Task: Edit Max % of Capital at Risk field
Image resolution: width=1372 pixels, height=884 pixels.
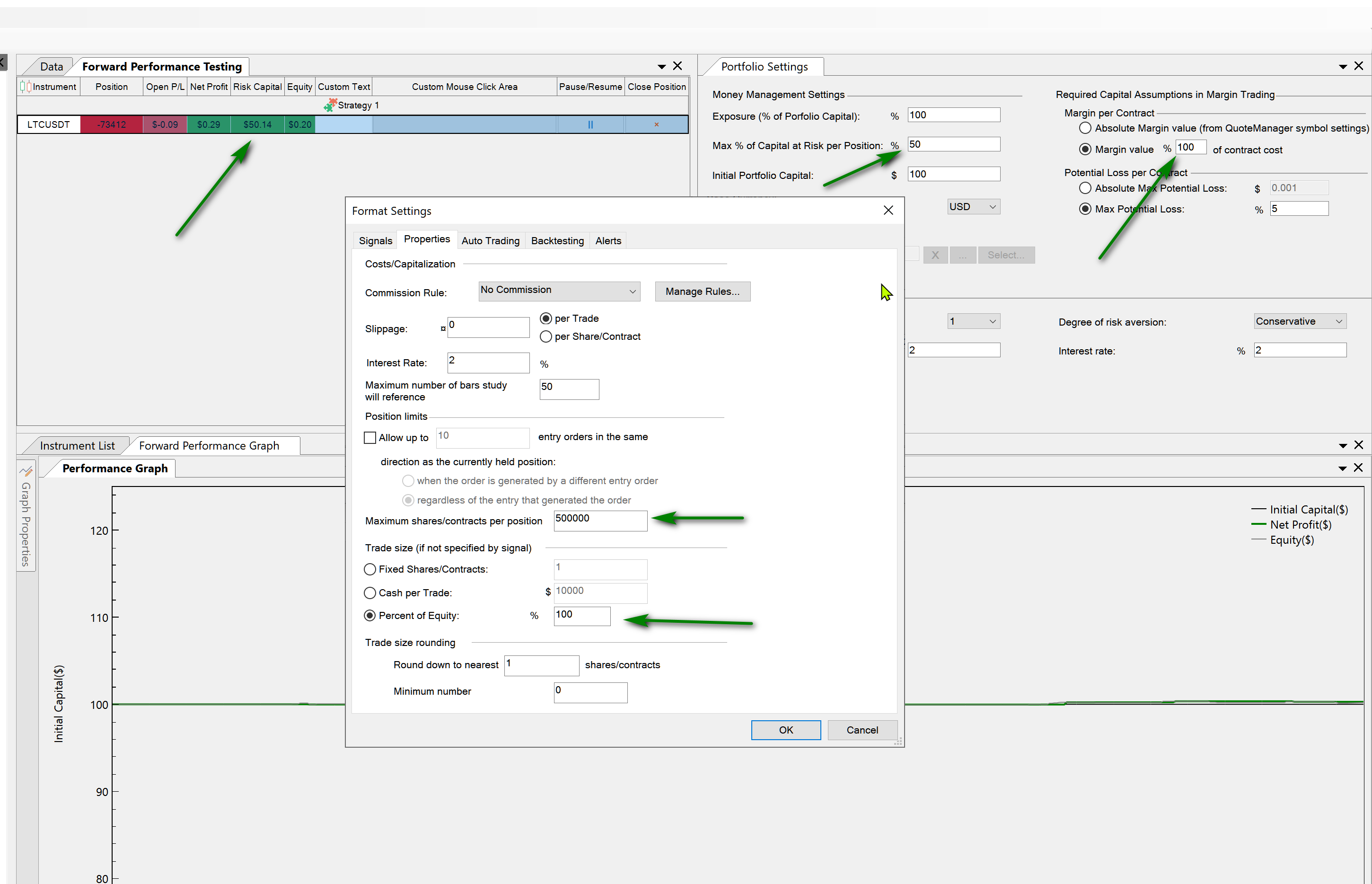Action: [953, 144]
